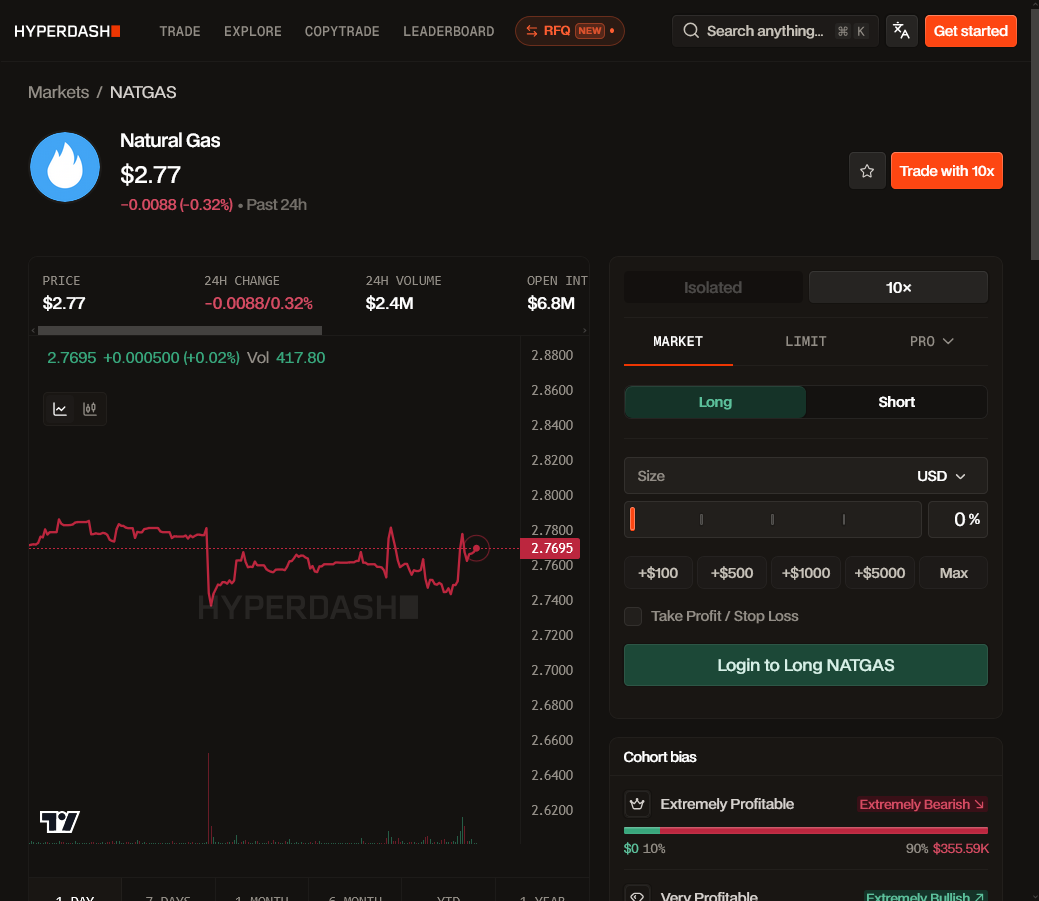Screen dimensions: 1039x901
Task: Click the Vol 417.80 chart readout
Action: (x=286, y=358)
